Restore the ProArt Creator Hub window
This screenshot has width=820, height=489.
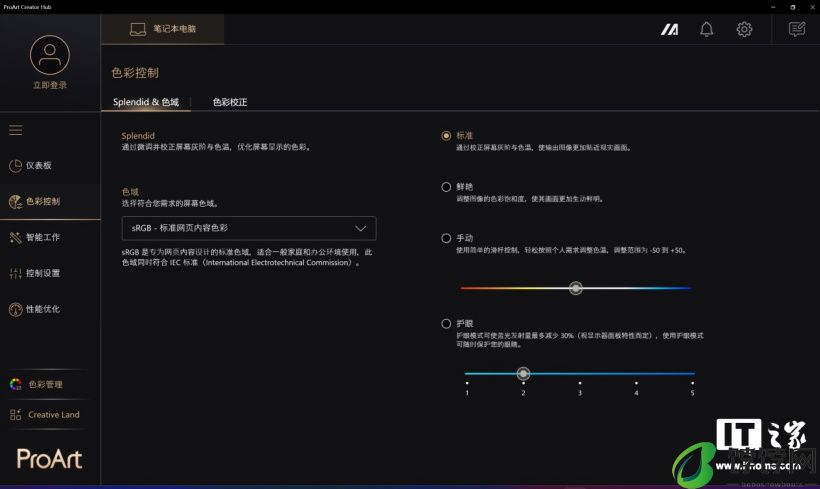[x=793, y=7]
